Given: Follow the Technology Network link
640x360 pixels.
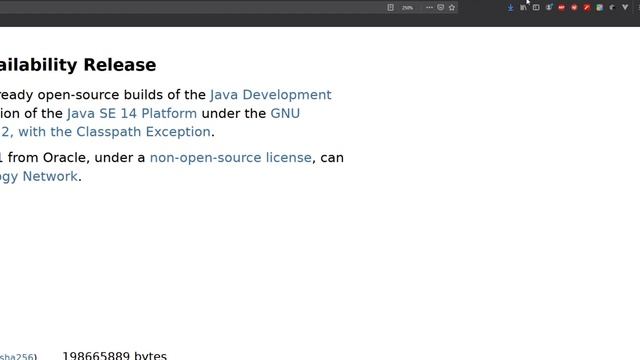Looking at the screenshot, I should pos(39,176).
